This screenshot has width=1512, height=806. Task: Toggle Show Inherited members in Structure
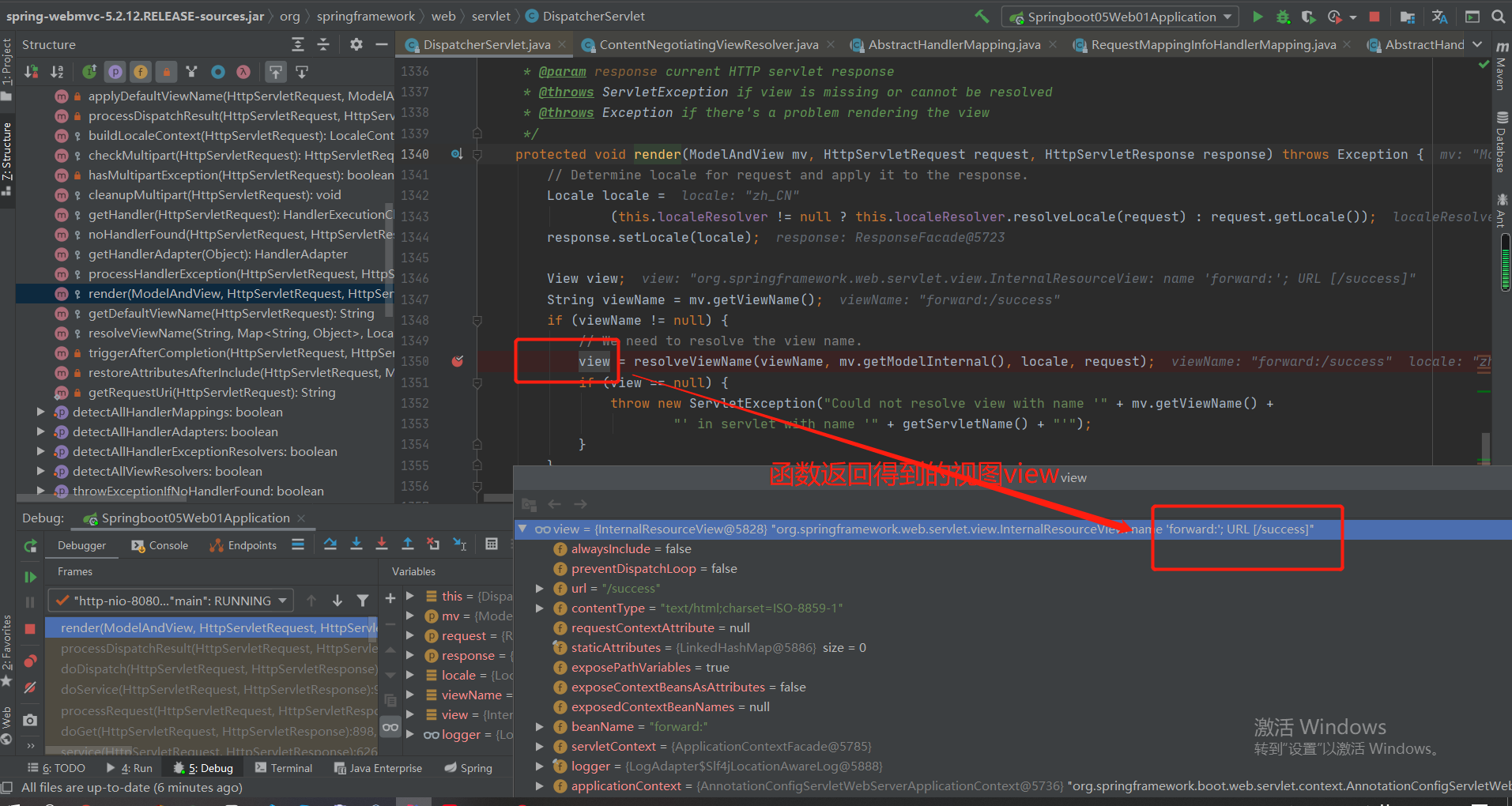(x=90, y=72)
